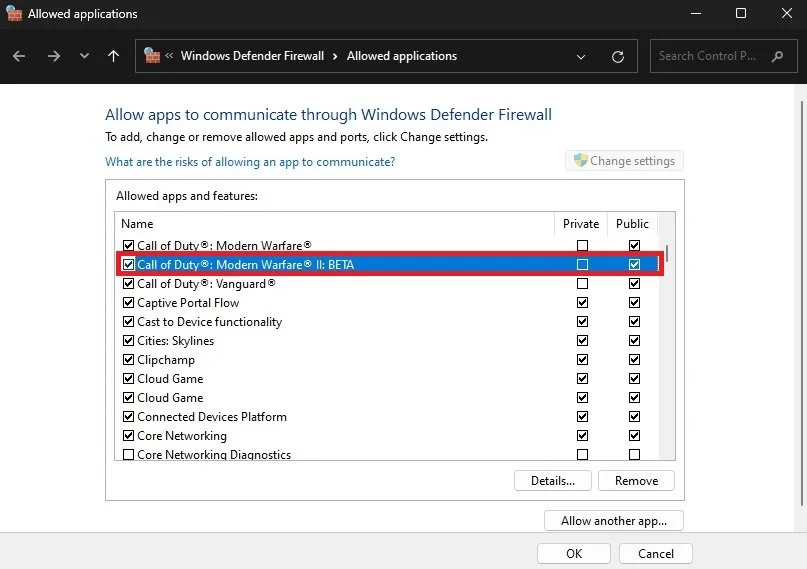Click the window's right-edge scrollbar
This screenshot has height=569, width=807.
801,304
